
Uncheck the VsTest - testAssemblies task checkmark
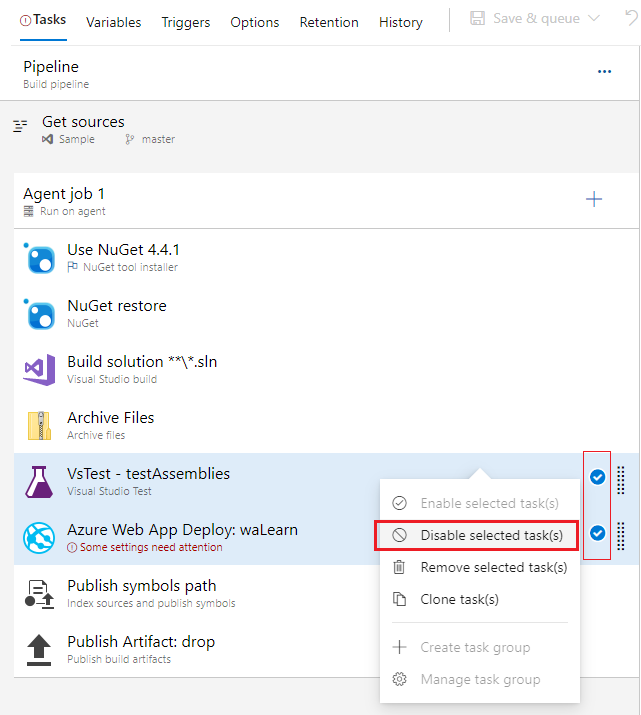click(597, 477)
